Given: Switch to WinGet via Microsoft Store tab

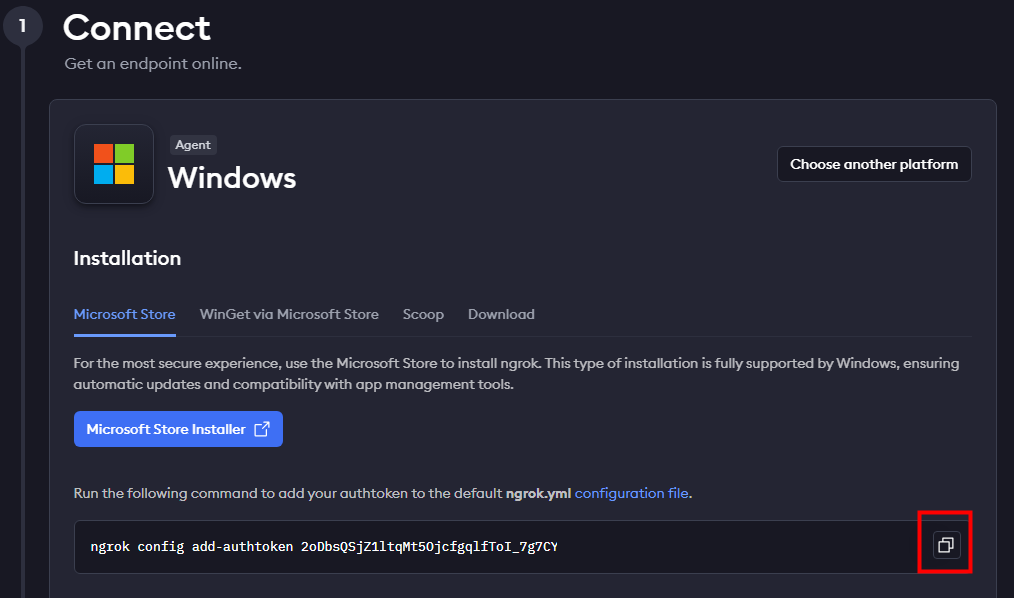Looking at the screenshot, I should coord(289,314).
